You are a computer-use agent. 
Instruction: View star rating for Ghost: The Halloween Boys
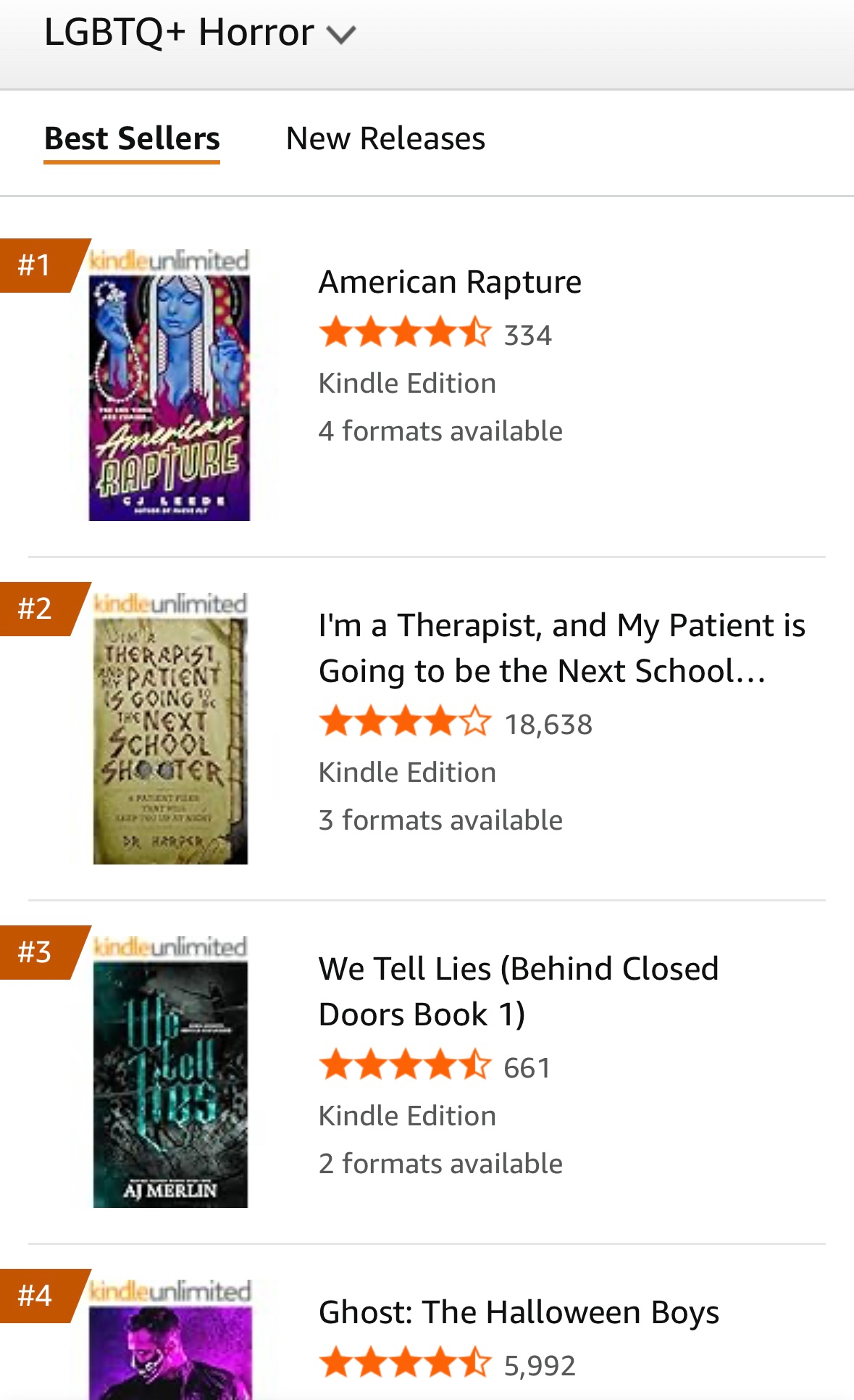pos(404,1364)
